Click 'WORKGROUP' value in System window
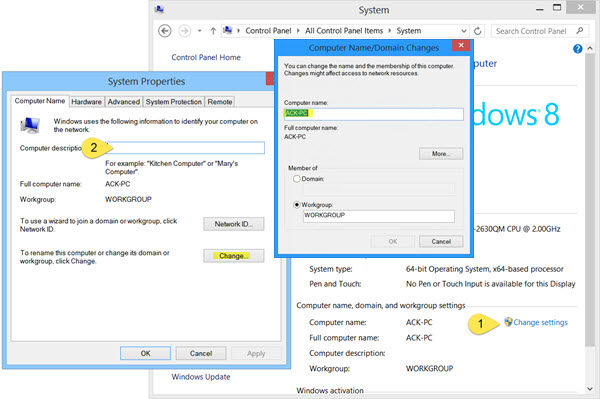The image size is (600, 399). pyautogui.click(x=429, y=368)
